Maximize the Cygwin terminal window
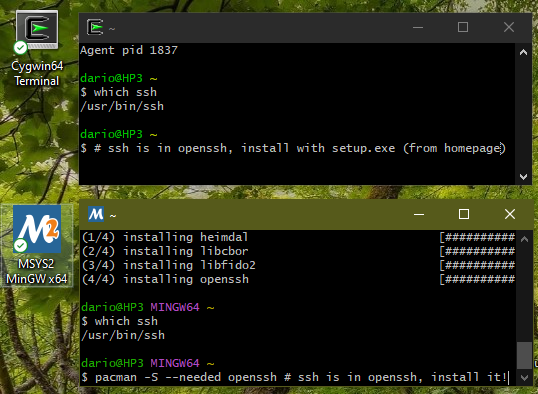The image size is (538, 394). [x=463, y=27]
